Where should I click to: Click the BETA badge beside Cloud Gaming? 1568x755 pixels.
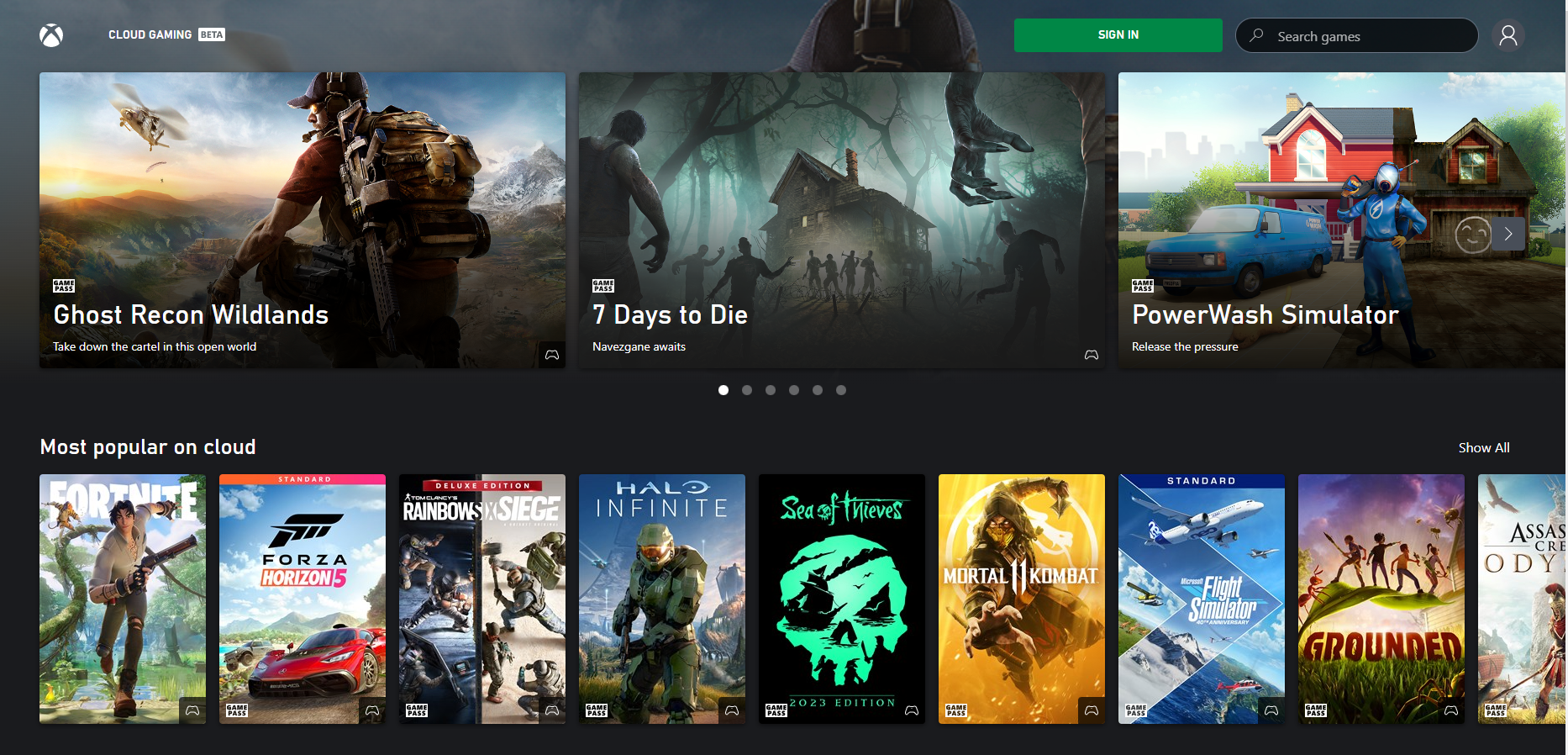212,35
